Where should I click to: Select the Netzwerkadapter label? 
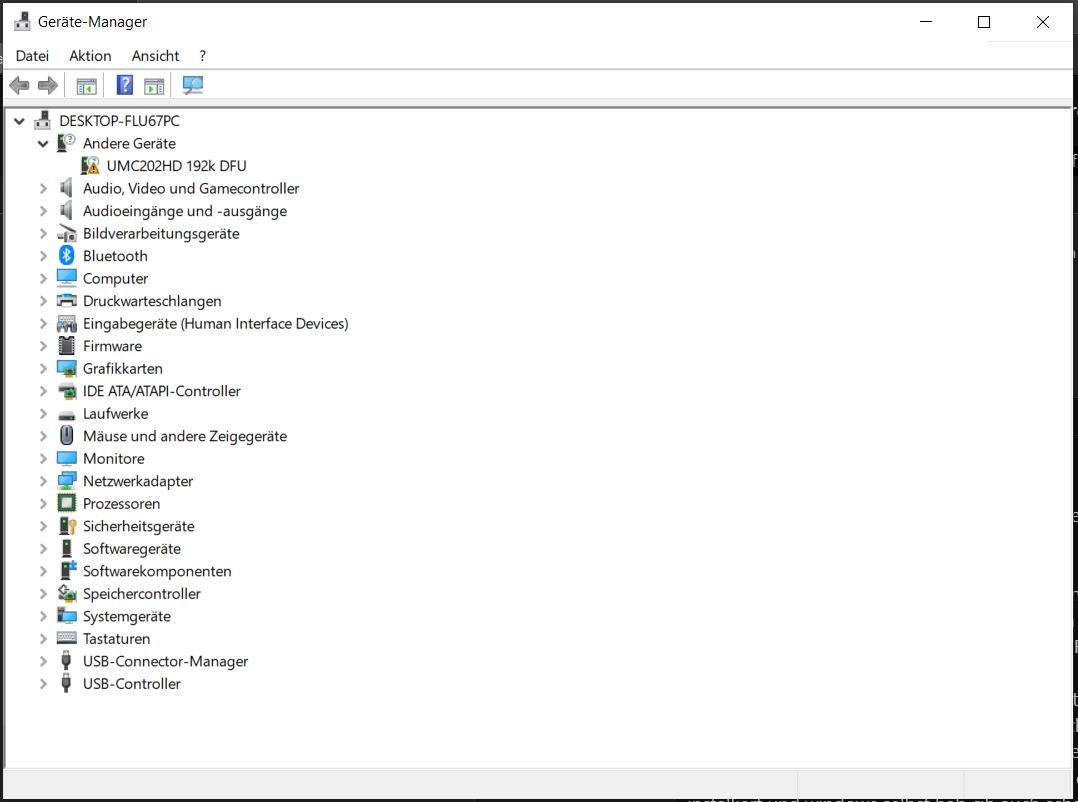tap(138, 481)
